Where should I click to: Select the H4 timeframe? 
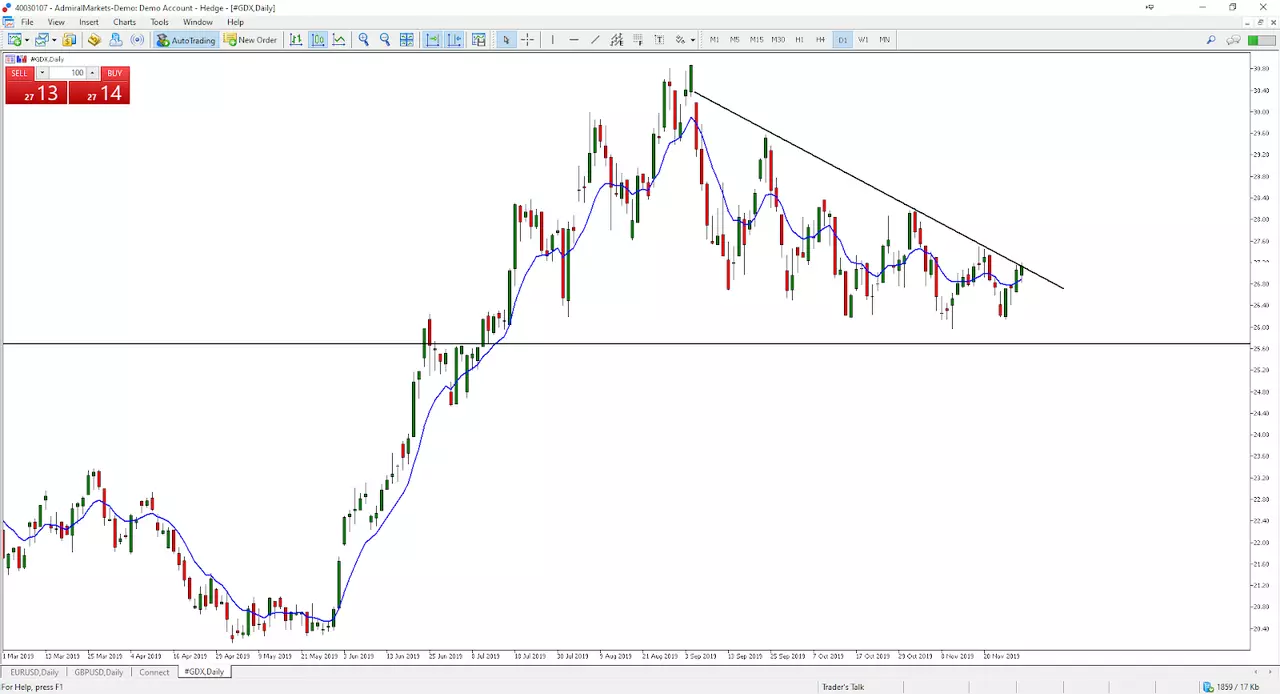(820, 40)
